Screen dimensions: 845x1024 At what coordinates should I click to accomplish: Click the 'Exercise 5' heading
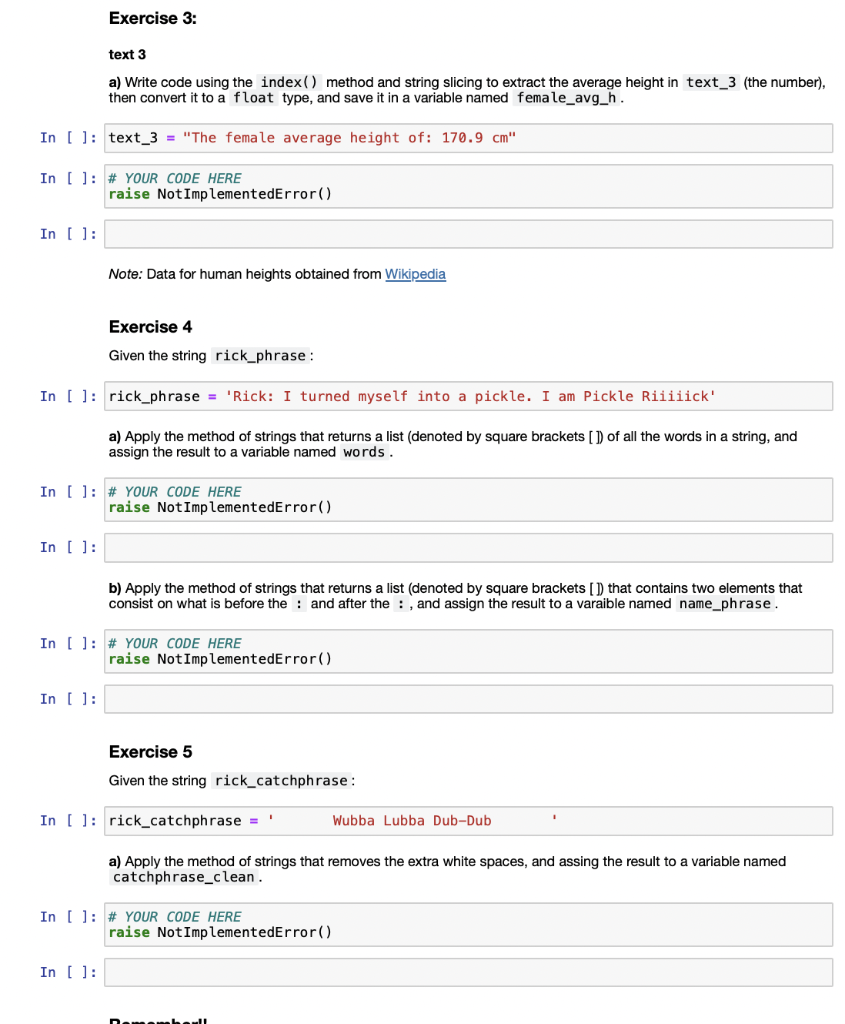pyautogui.click(x=151, y=752)
